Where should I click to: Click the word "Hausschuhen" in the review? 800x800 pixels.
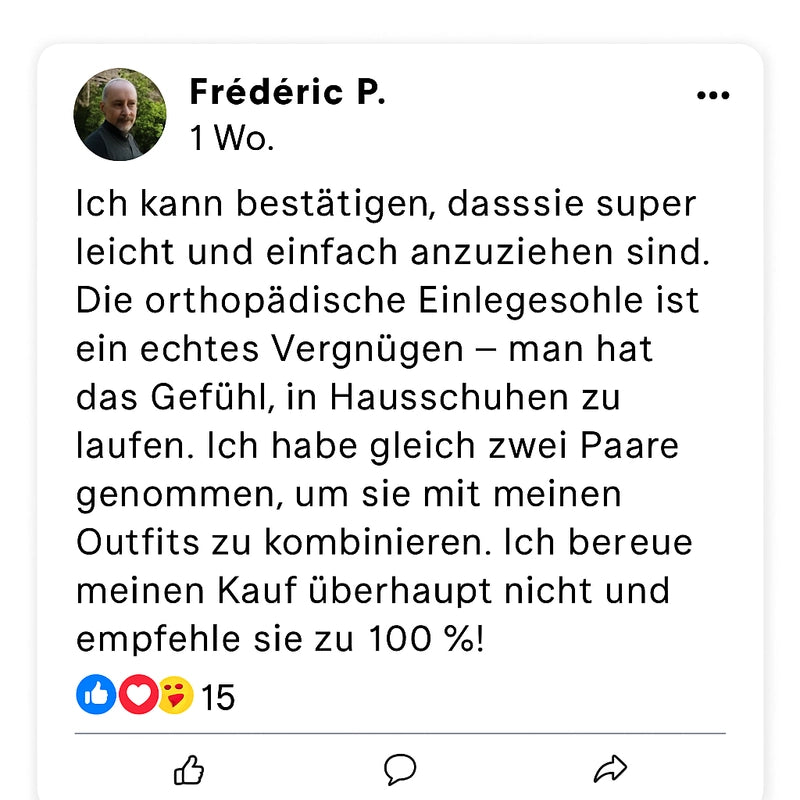[x=449, y=397]
